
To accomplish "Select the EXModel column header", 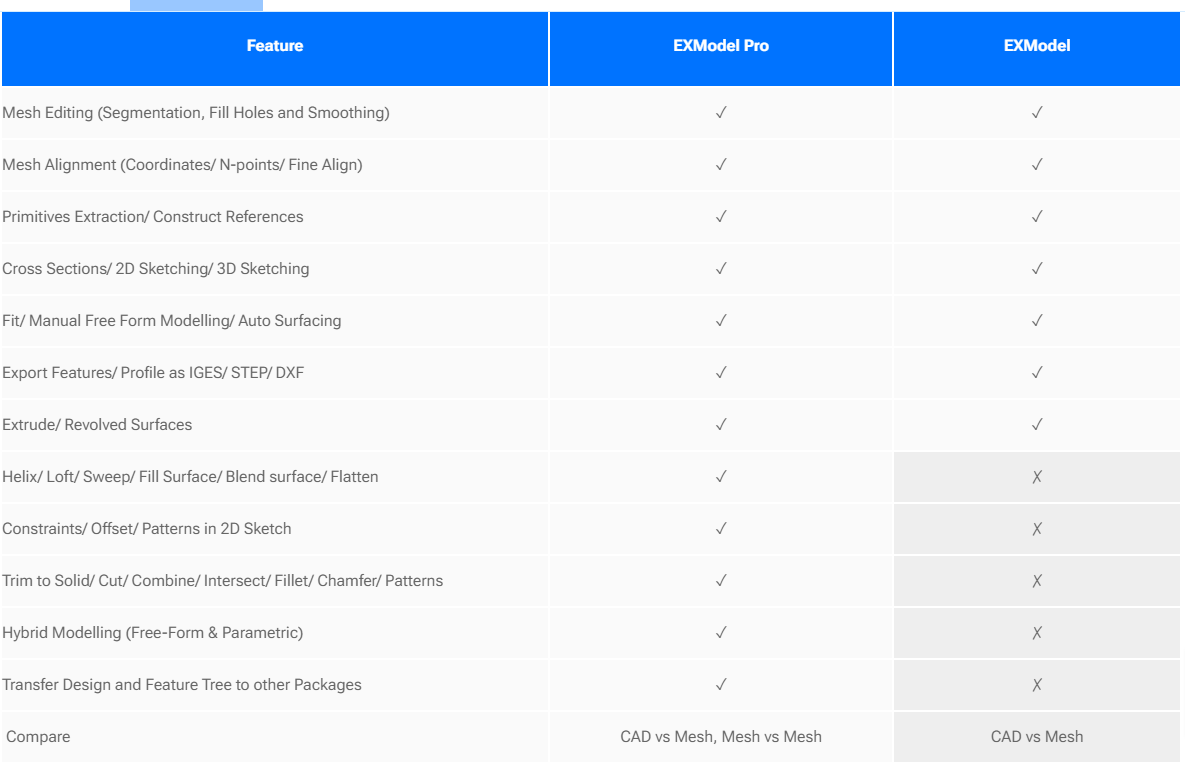I will click(1037, 46).
